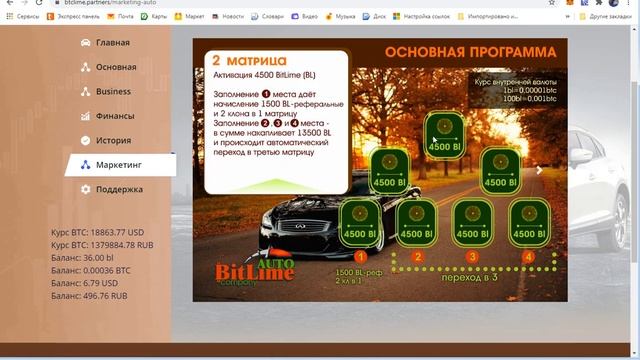Click the Баланс: 36.00 bl text
The image size is (640, 360).
click(x=82, y=258)
